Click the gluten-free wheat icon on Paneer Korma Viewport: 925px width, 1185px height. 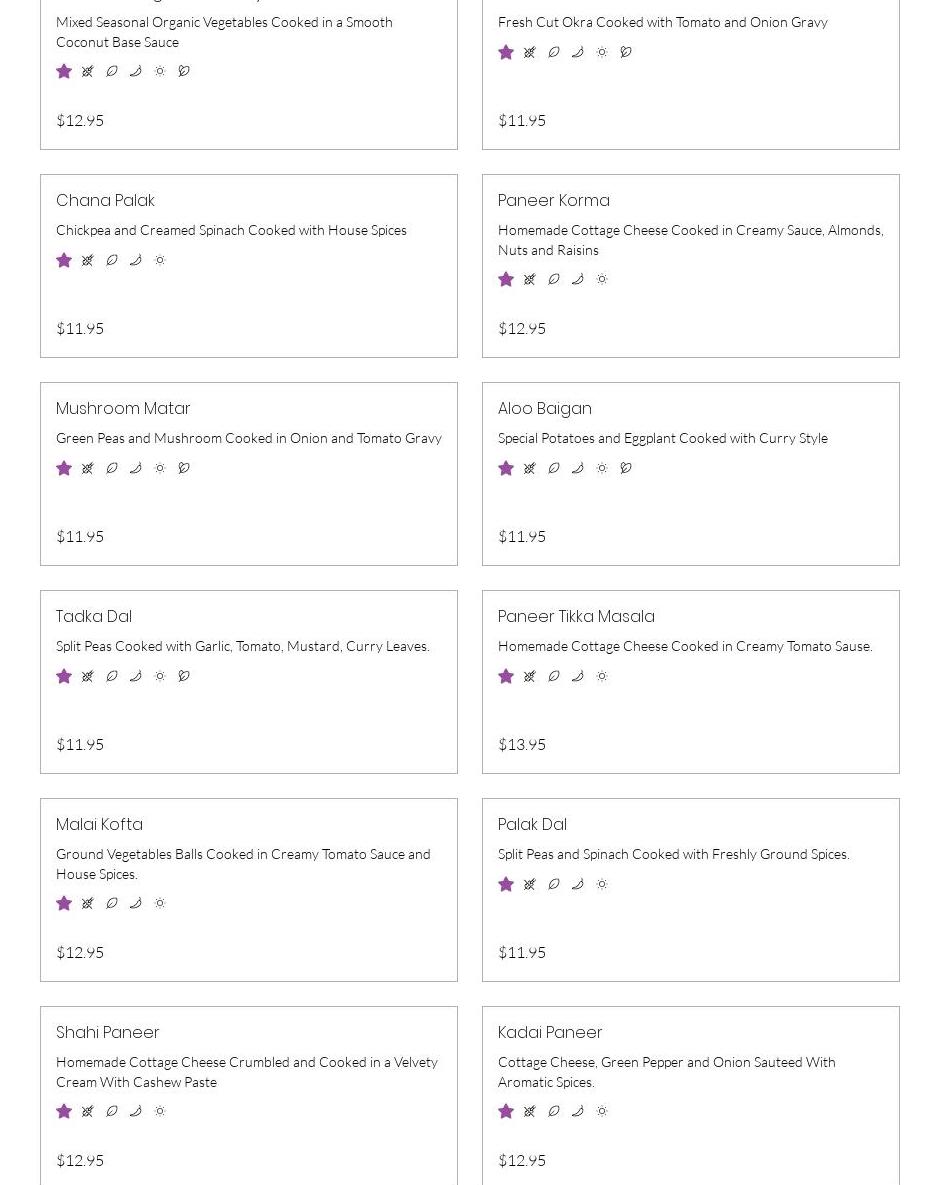(x=530, y=280)
